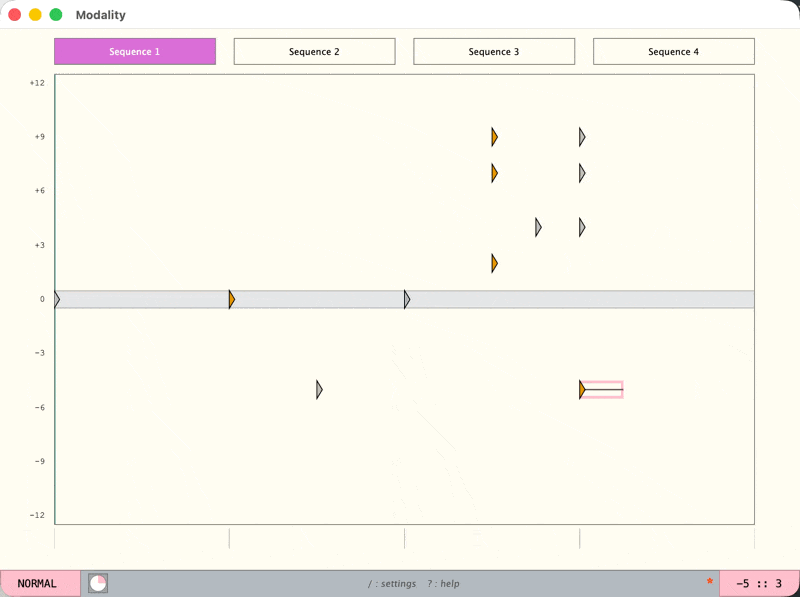Click the +3 pitch label
Image resolution: width=800 pixels, height=597 pixels.
click(x=40, y=245)
